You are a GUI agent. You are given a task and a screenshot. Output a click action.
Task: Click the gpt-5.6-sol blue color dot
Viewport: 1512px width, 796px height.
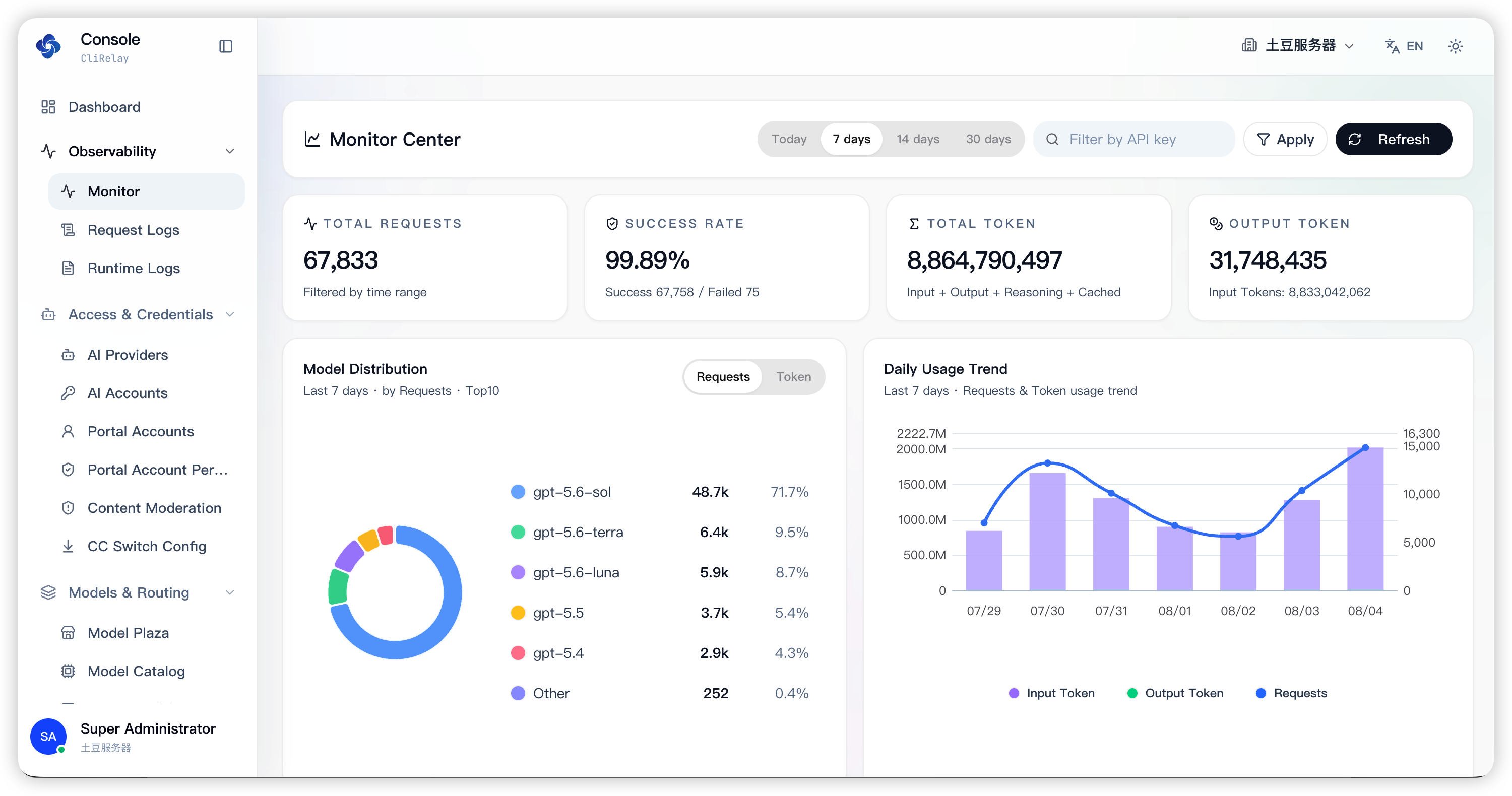[x=518, y=492]
